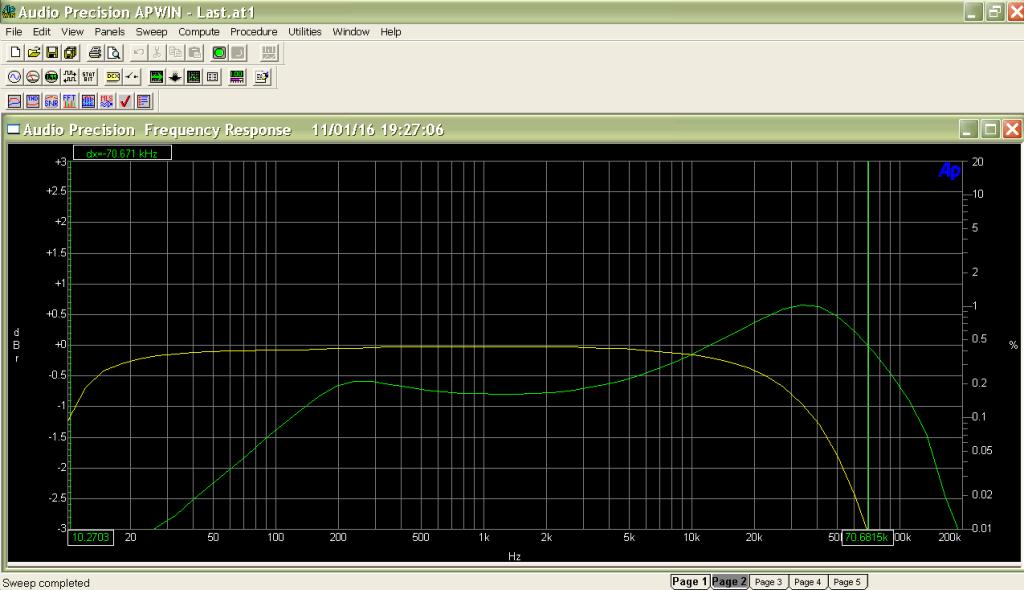1024x590 pixels.
Task: Switch to the Page 5 tab
Action: pyautogui.click(x=847, y=582)
